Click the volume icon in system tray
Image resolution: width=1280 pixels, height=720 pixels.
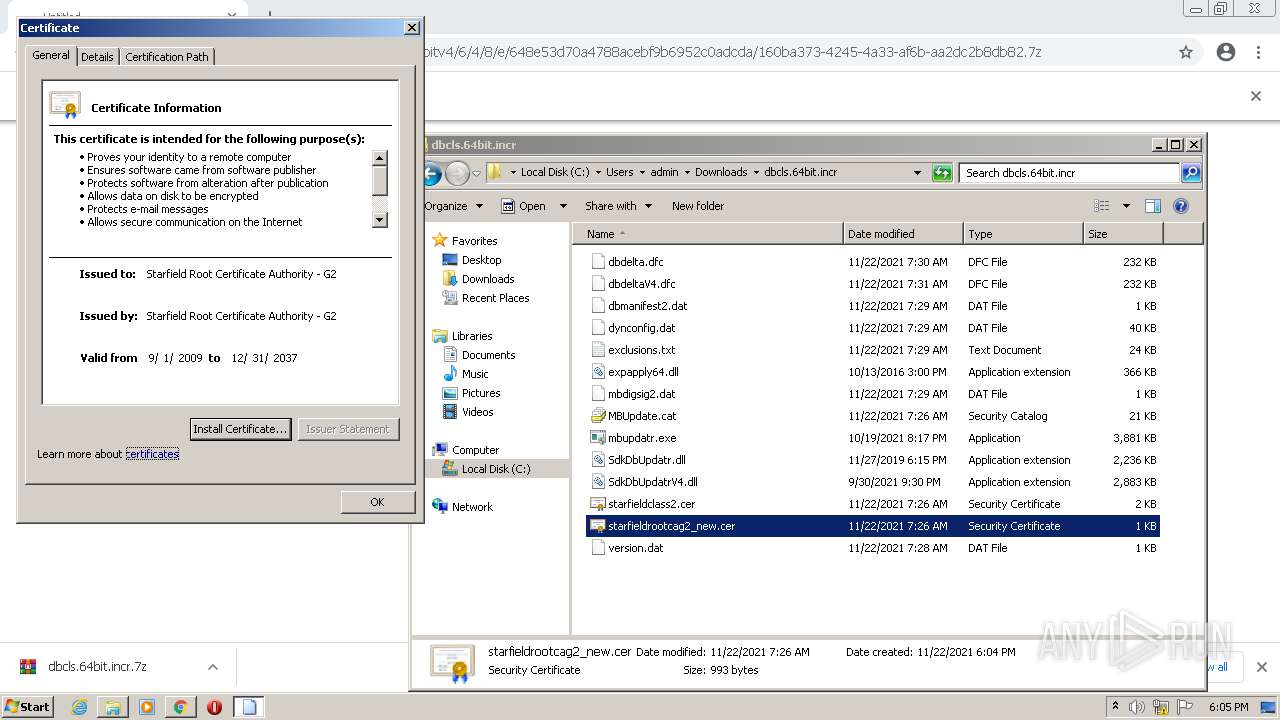click(1137, 707)
